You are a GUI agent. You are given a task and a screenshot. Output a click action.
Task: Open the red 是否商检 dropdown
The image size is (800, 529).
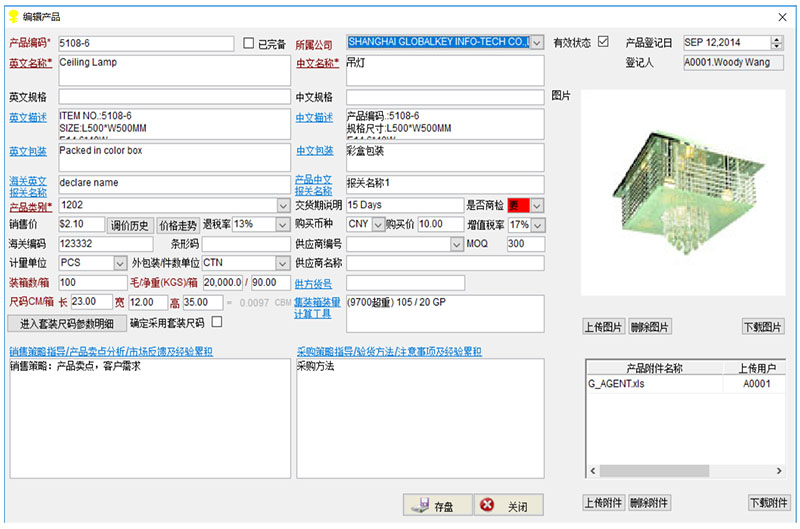point(537,205)
